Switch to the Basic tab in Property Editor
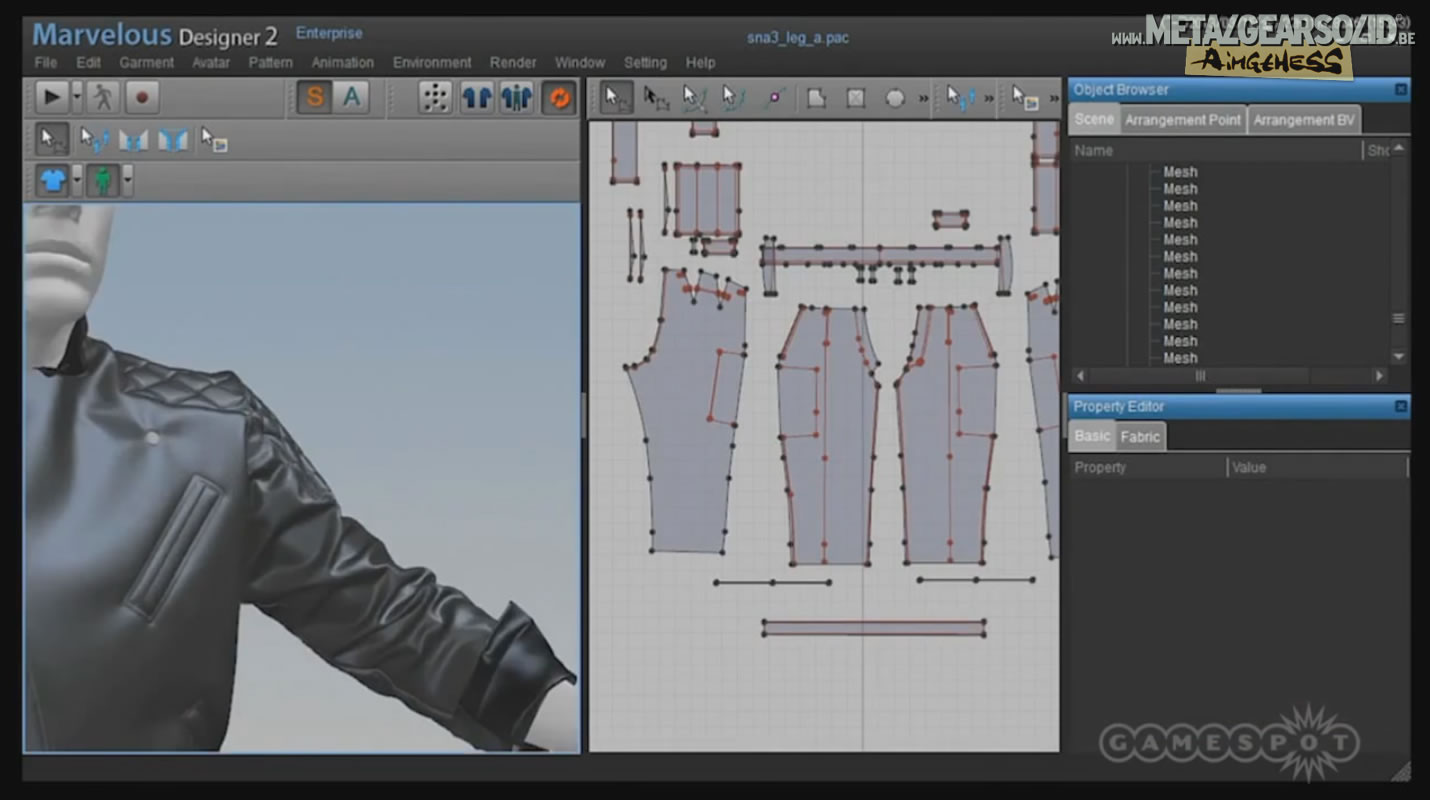1430x800 pixels. point(1092,436)
